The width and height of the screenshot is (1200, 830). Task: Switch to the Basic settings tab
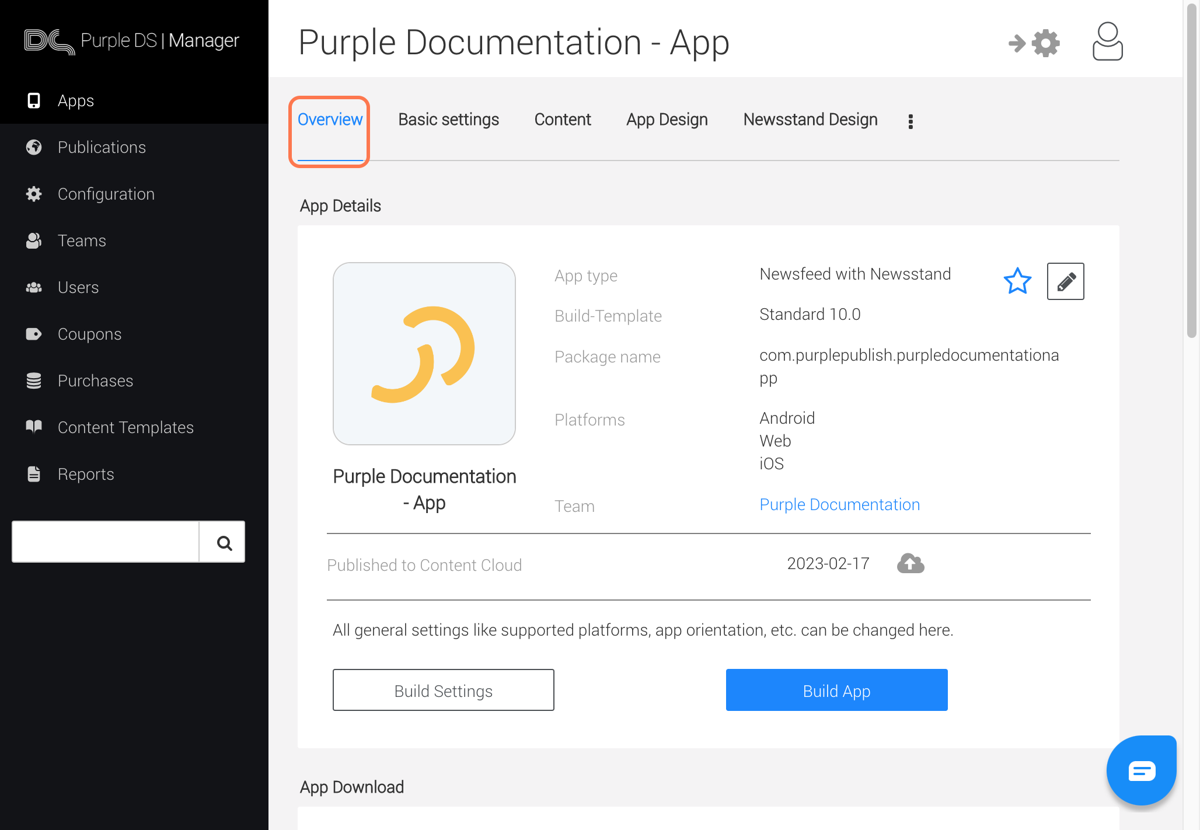pyautogui.click(x=448, y=120)
